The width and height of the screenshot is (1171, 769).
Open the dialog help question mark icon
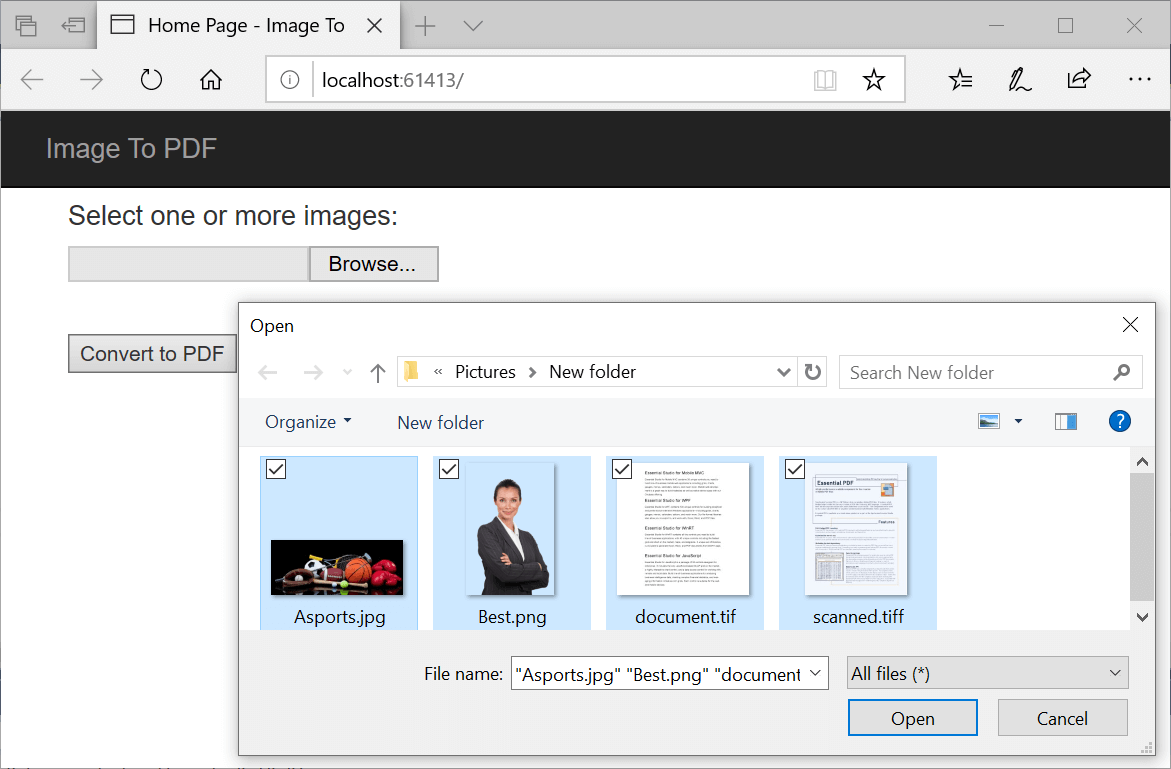click(1119, 422)
